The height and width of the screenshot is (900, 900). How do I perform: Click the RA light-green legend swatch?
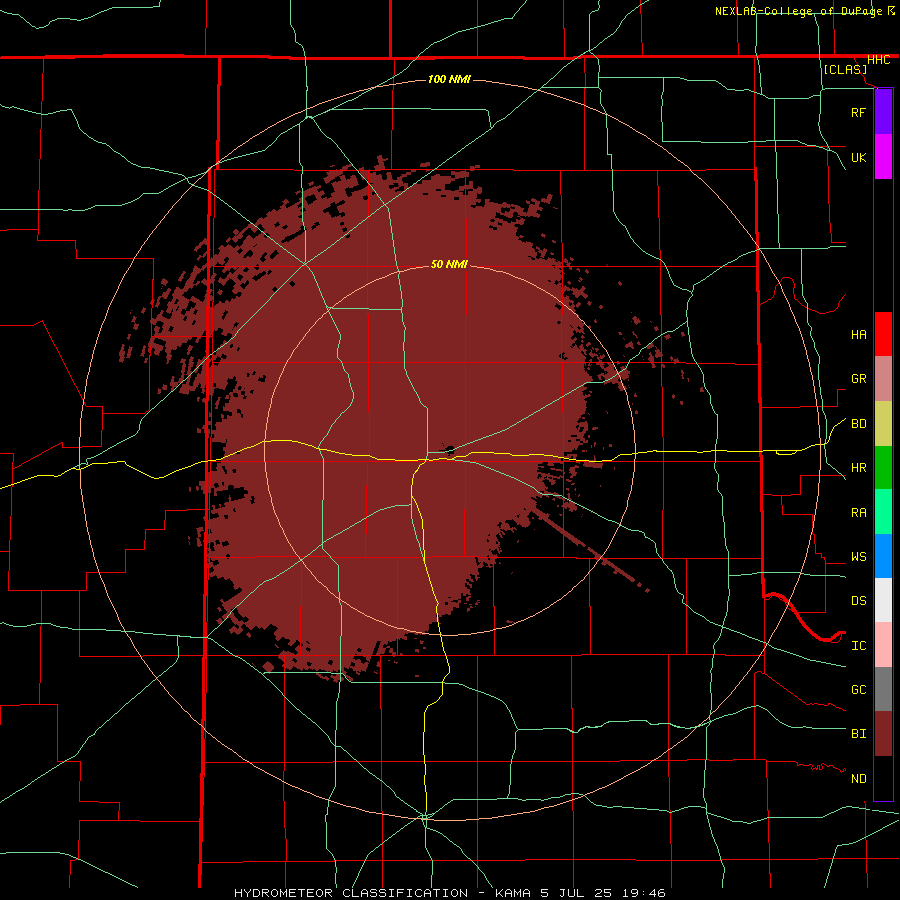[x=883, y=512]
